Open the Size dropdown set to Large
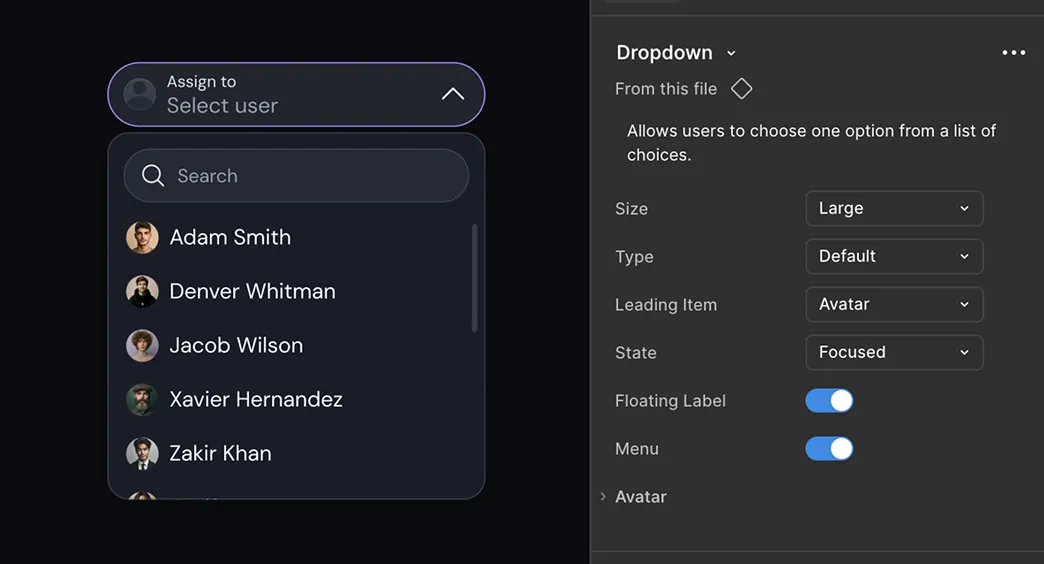 [894, 209]
